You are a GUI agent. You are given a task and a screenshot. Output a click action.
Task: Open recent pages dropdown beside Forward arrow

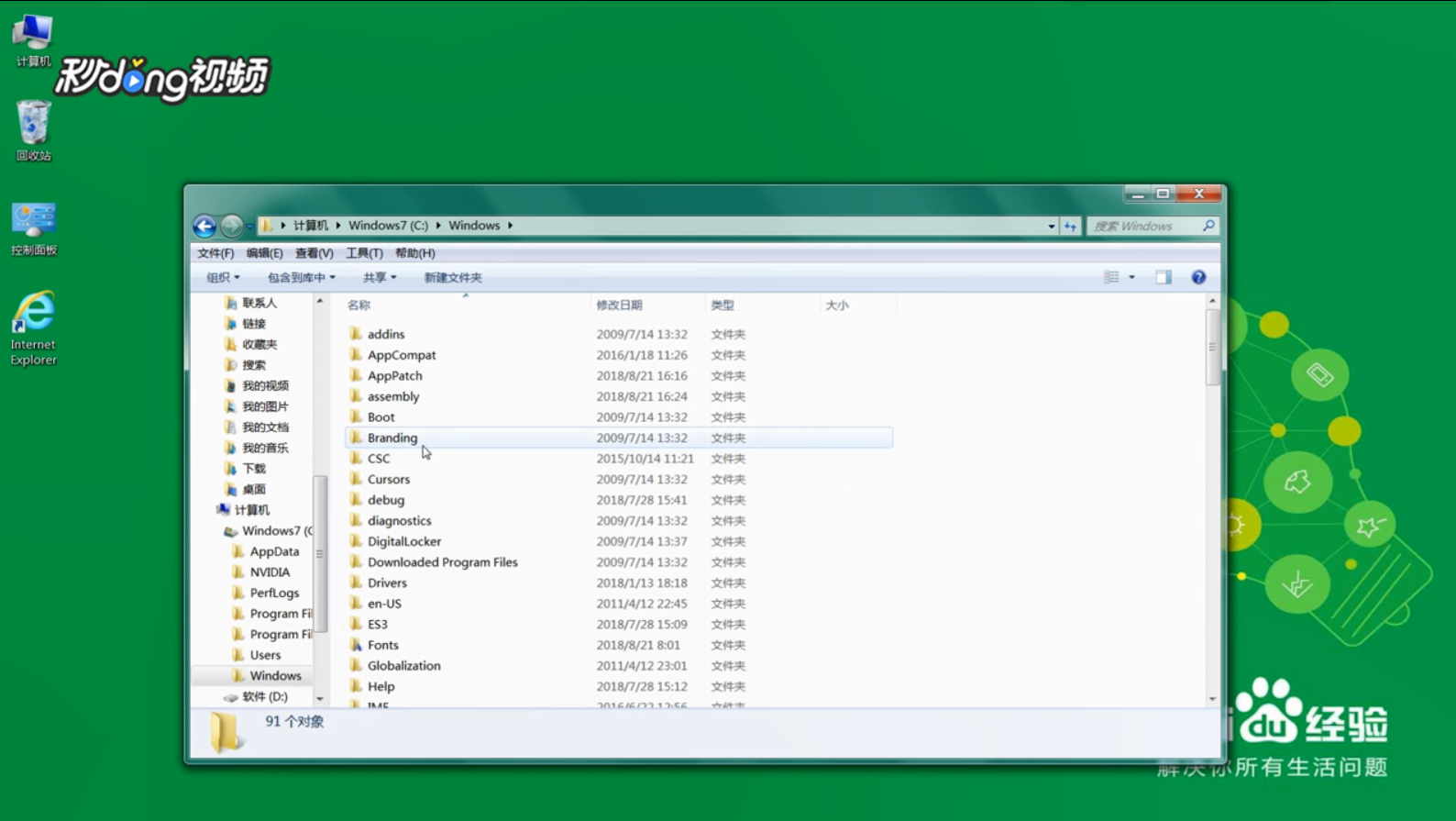pos(249,227)
